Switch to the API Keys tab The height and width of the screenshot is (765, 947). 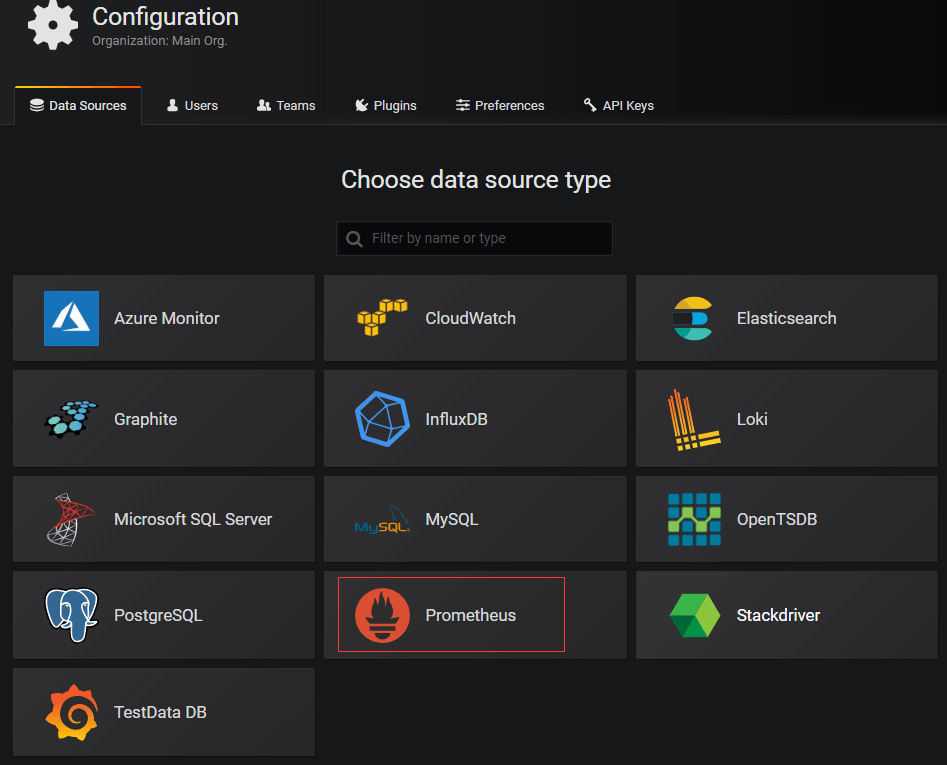tap(618, 105)
